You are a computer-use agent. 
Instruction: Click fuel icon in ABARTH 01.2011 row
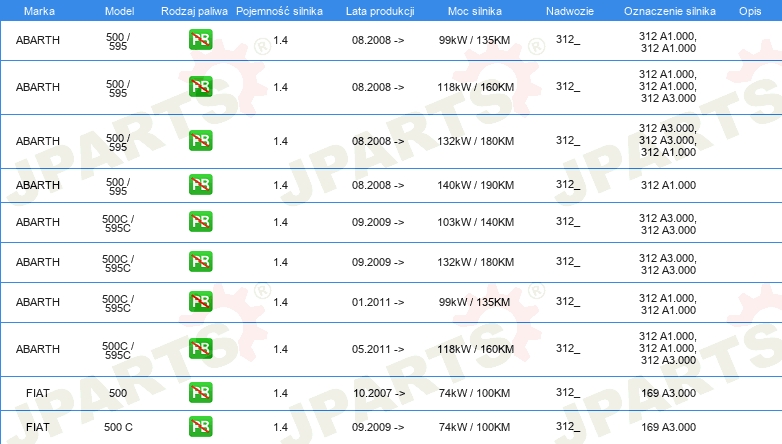[x=200, y=302]
